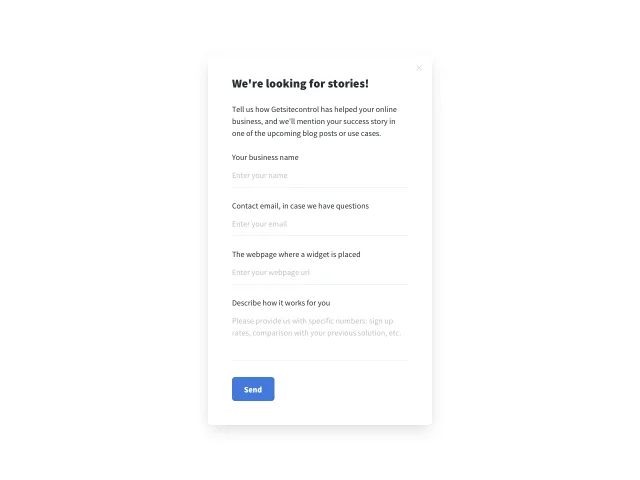Screen dimensions: 640x480
Task: Click 'The webpage where a widget is placed' label
Action: [296, 255]
